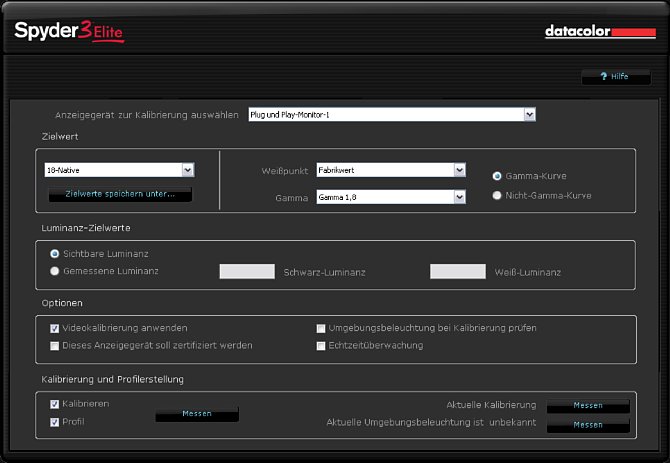The image size is (670, 463).
Task: Uncheck the Kalibrieren checkbox
Action: click(x=55, y=404)
